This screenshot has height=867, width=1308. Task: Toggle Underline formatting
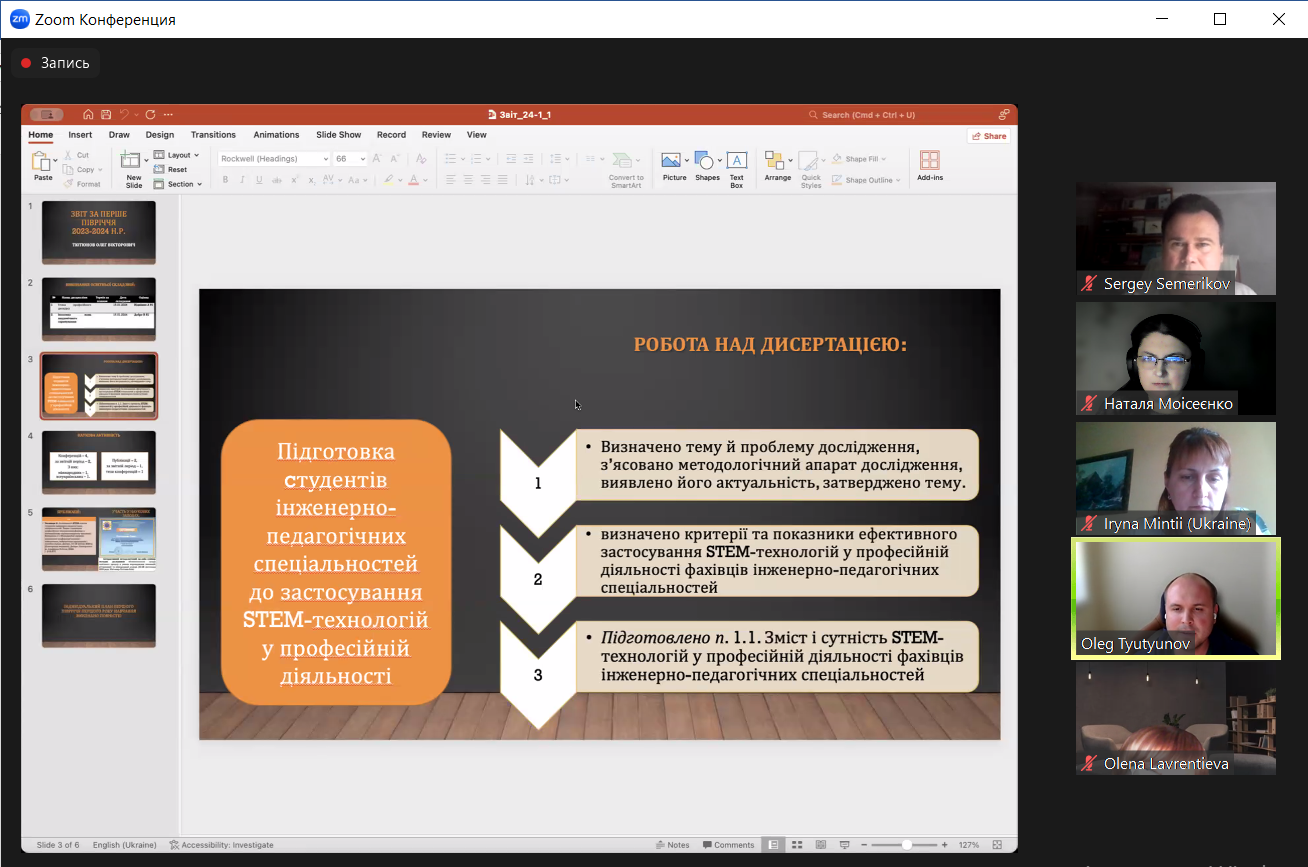click(259, 180)
